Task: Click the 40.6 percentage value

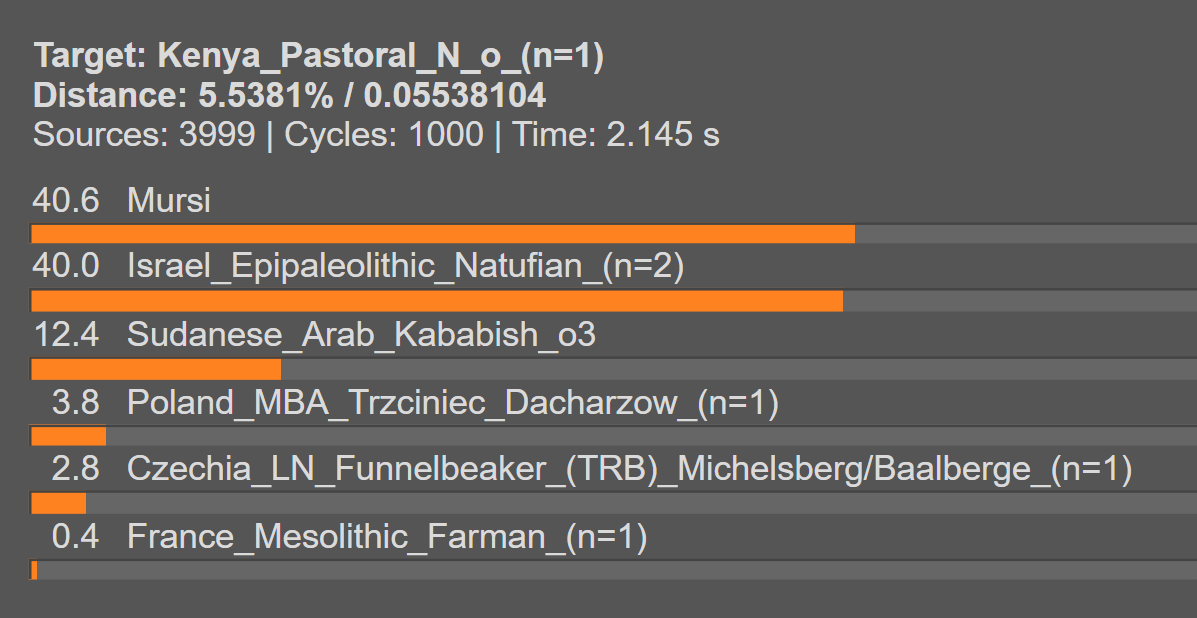Action: point(66,201)
